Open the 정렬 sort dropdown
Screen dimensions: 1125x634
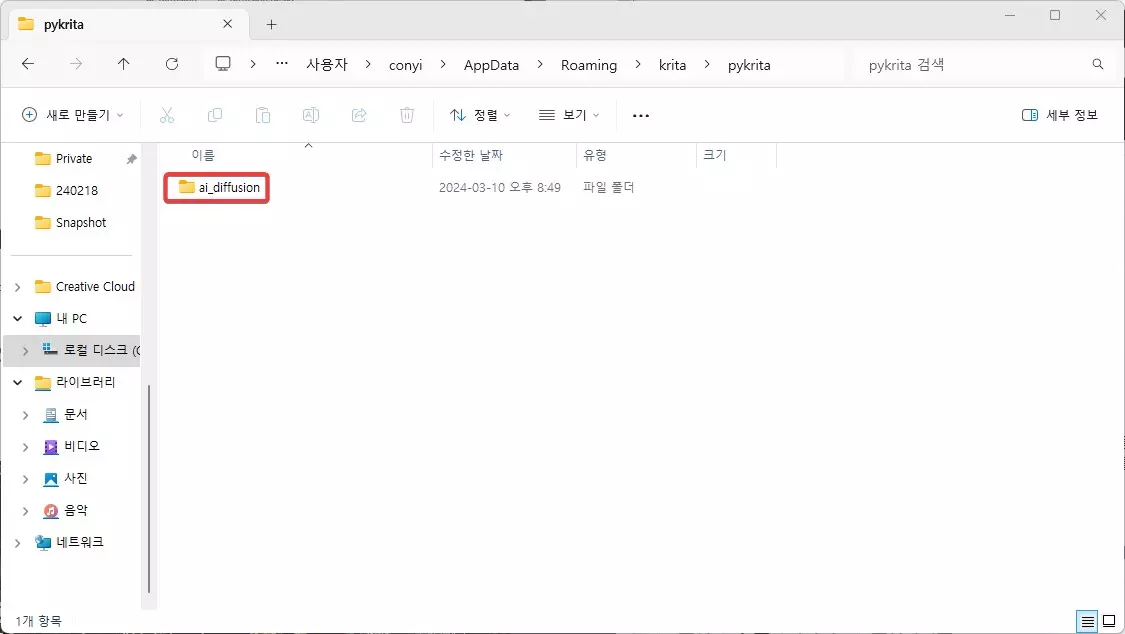tap(479, 114)
